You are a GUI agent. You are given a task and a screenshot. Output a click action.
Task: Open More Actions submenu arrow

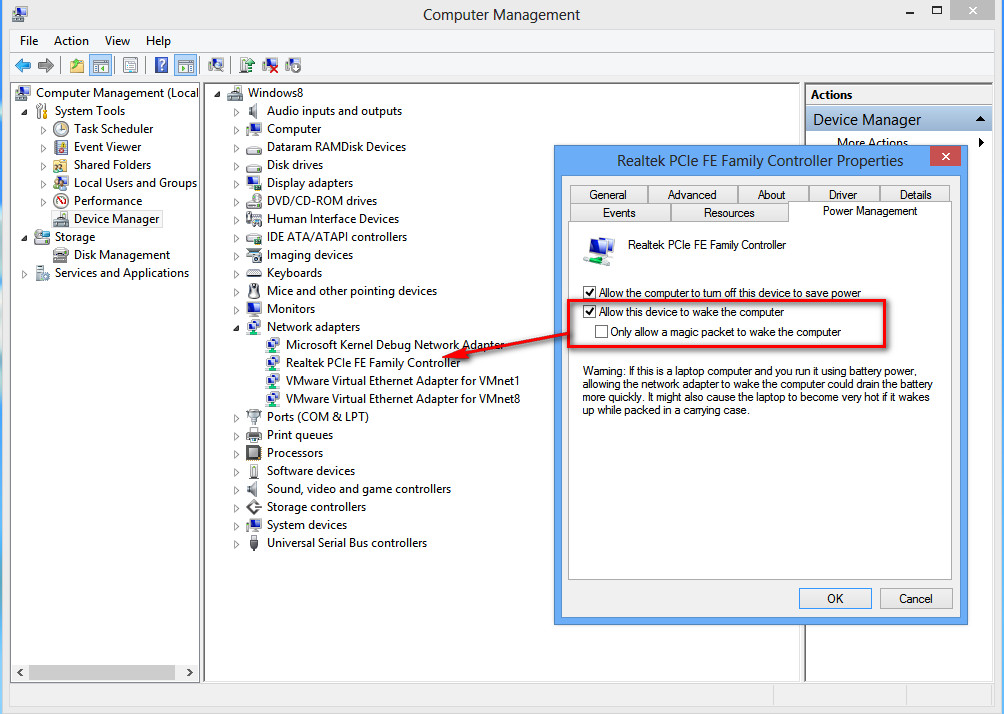click(981, 142)
